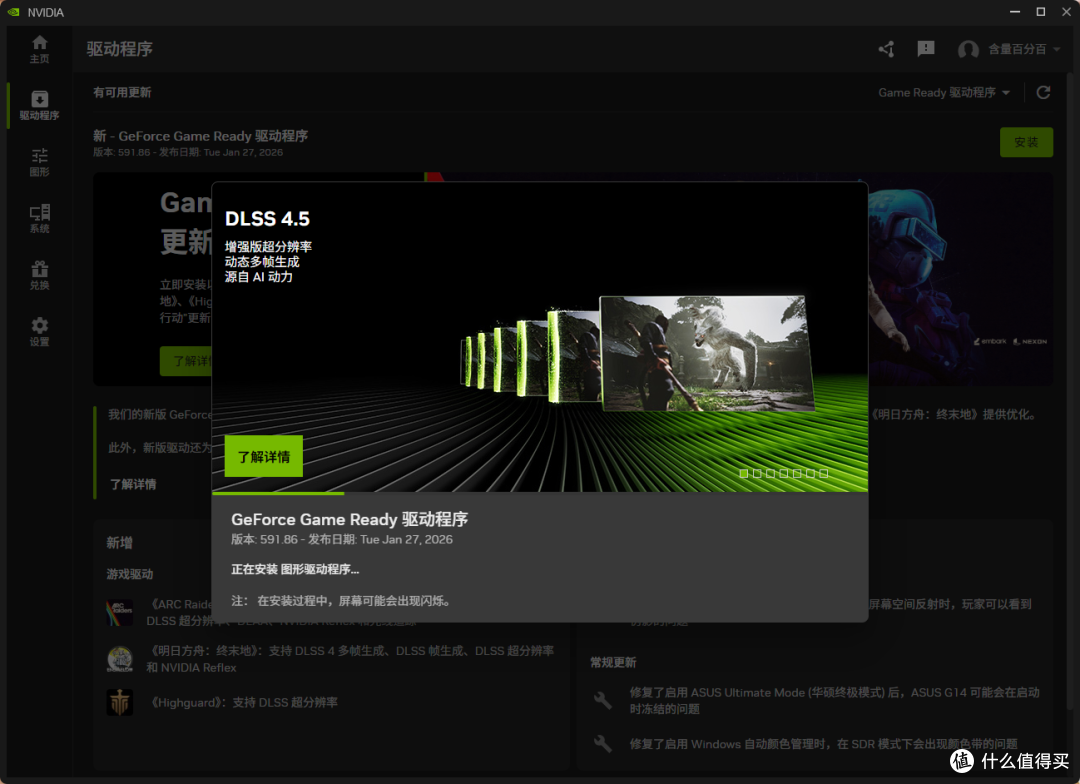Click the 新增 section heading
Image resolution: width=1080 pixels, height=784 pixels.
coord(119,543)
